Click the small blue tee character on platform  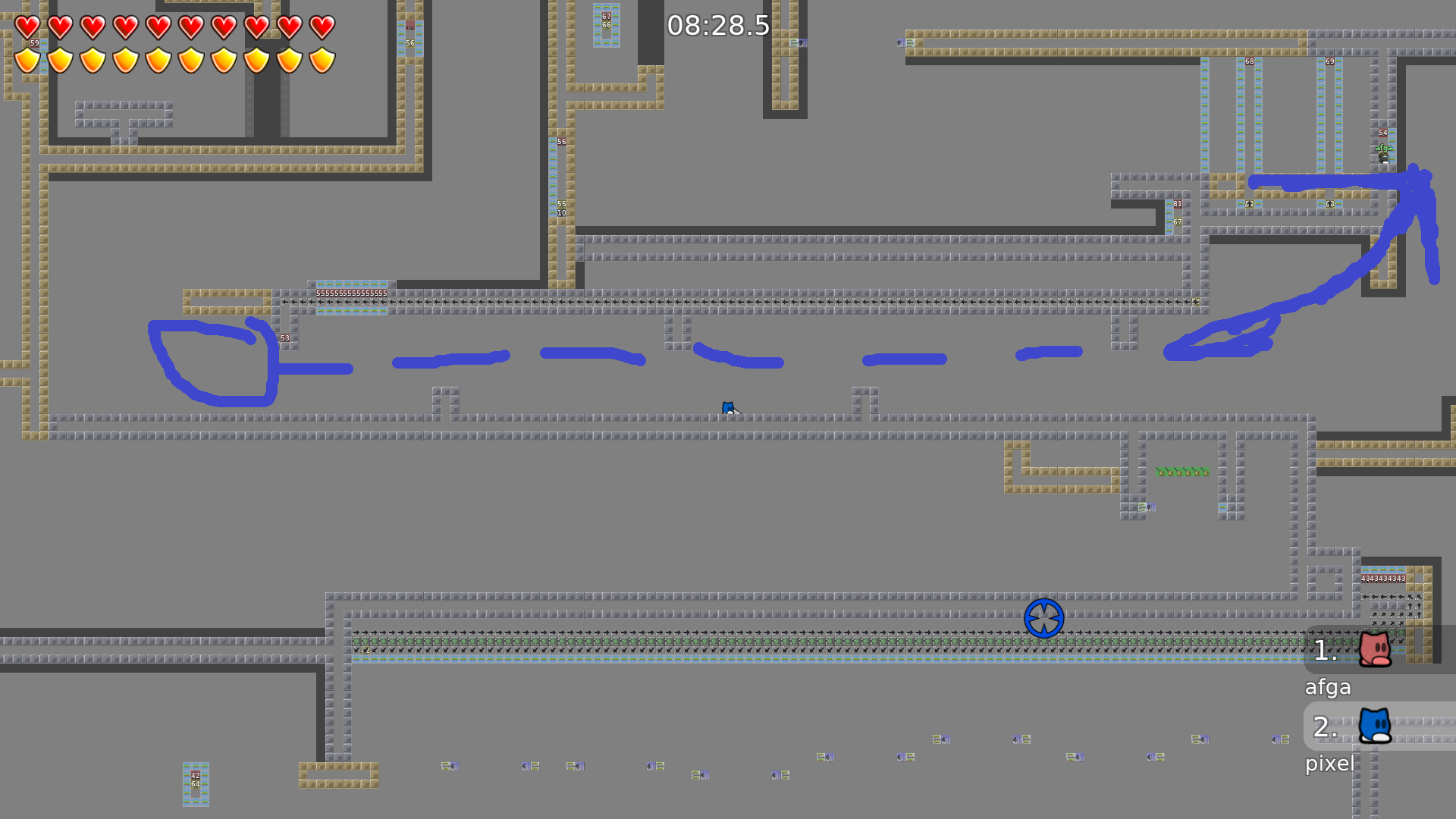(728, 408)
